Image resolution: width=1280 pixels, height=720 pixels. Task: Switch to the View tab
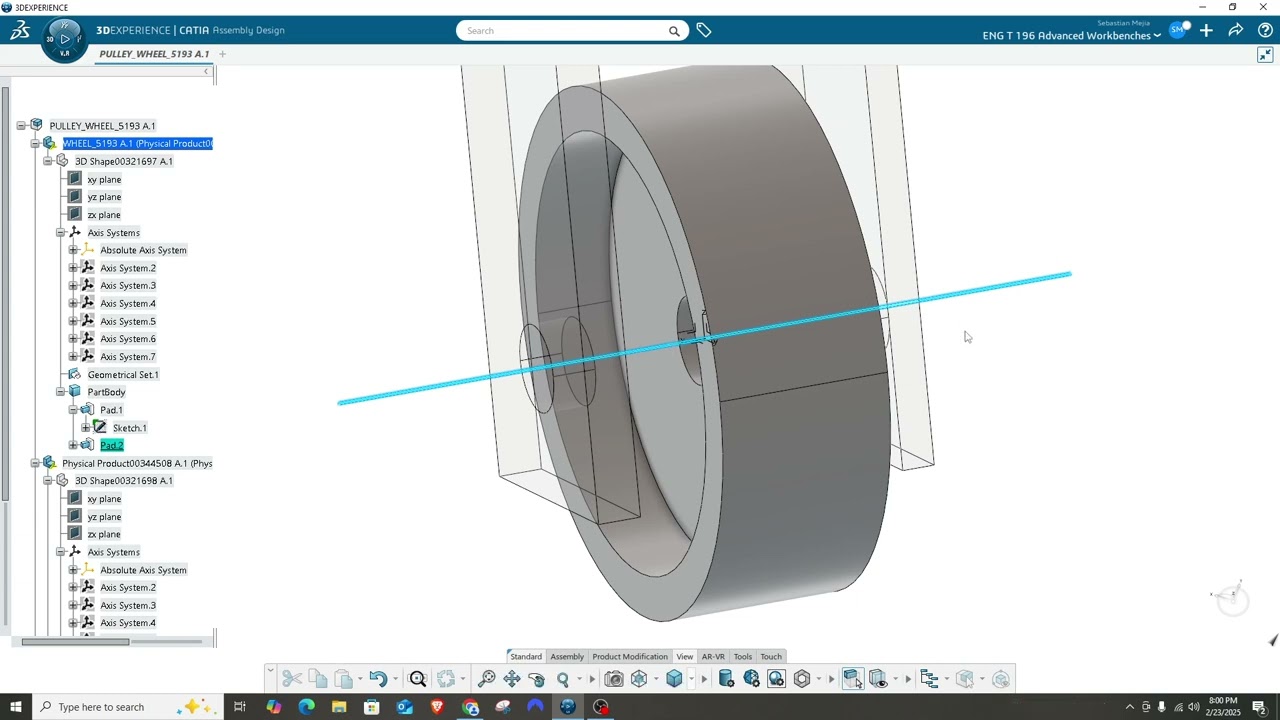[x=684, y=657]
